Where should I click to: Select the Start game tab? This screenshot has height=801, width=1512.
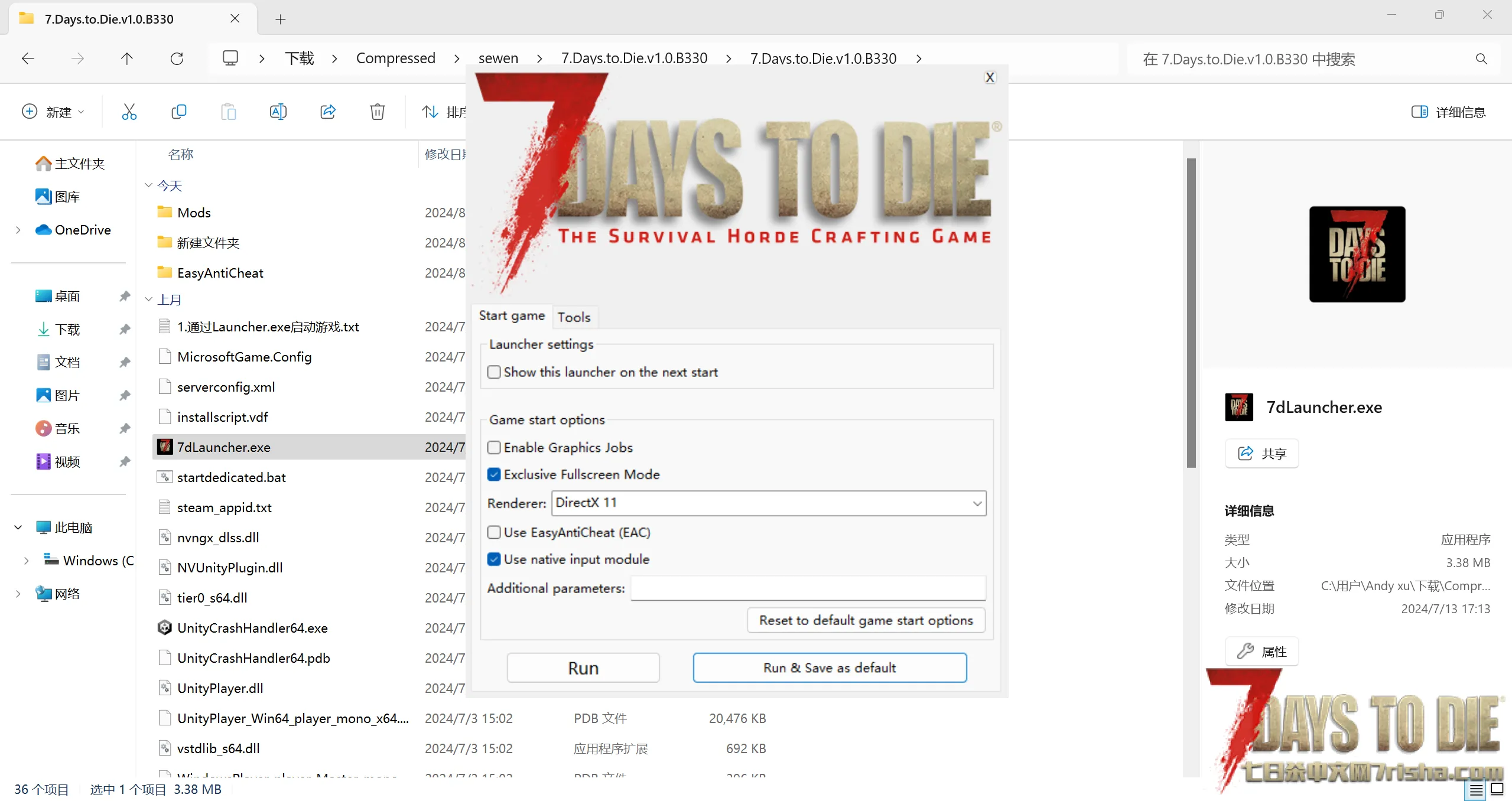tap(512, 316)
